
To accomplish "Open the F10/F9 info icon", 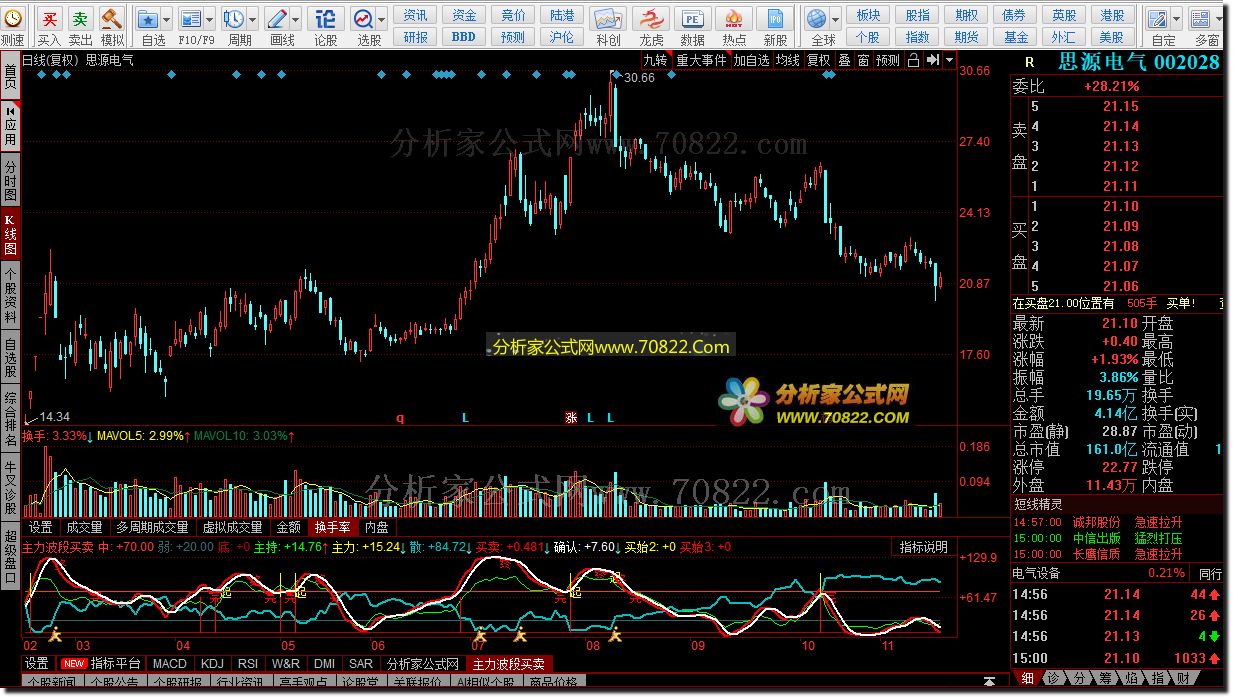I will coord(190,18).
